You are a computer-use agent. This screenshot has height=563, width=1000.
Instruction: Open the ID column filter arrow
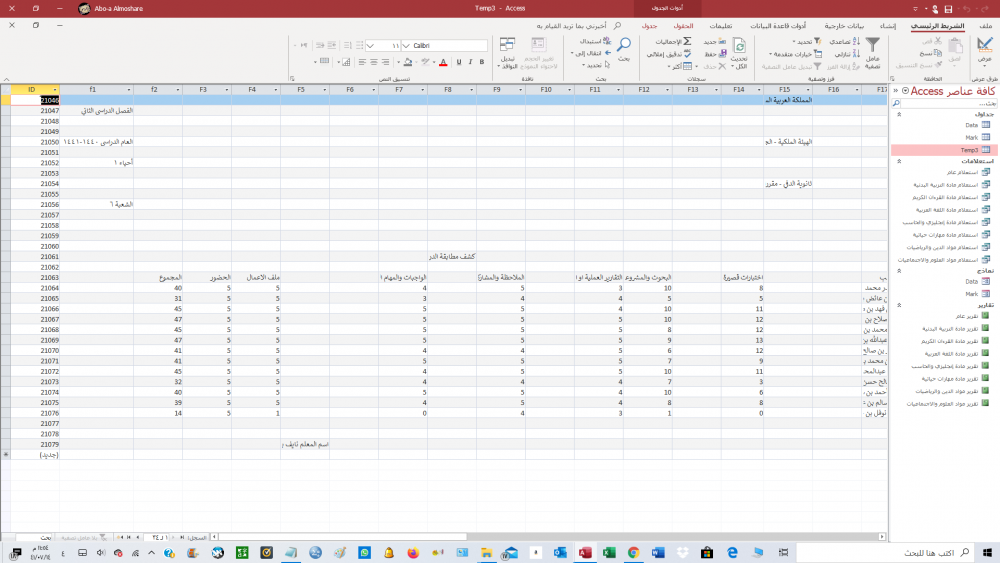(x=55, y=90)
